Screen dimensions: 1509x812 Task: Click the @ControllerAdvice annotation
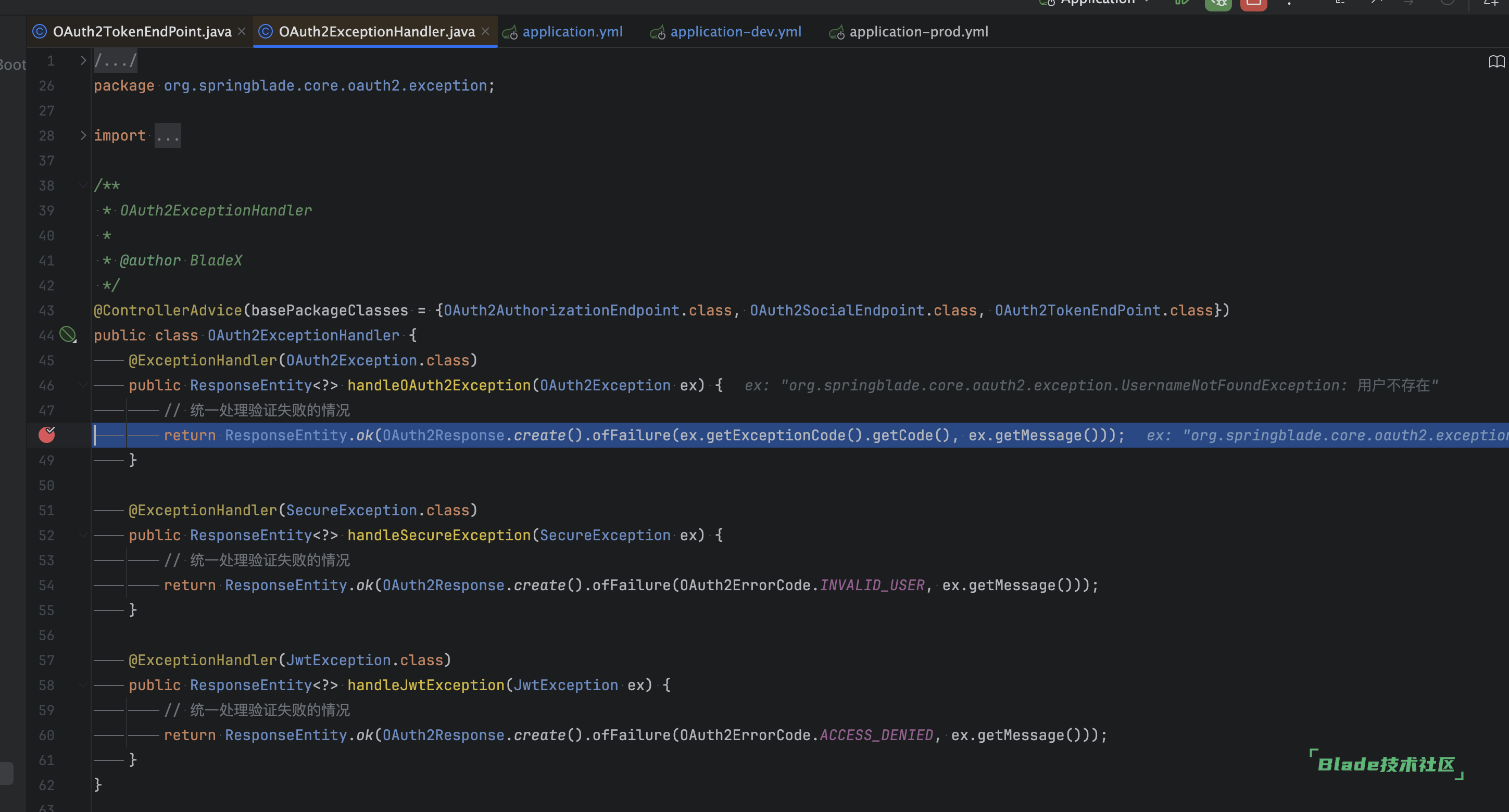pos(168,310)
